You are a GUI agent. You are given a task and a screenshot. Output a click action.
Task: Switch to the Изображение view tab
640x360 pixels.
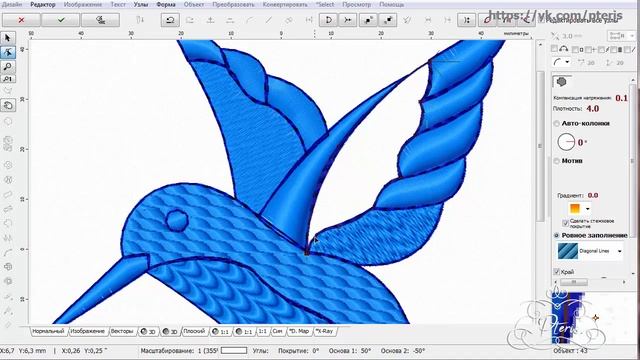click(x=87, y=331)
